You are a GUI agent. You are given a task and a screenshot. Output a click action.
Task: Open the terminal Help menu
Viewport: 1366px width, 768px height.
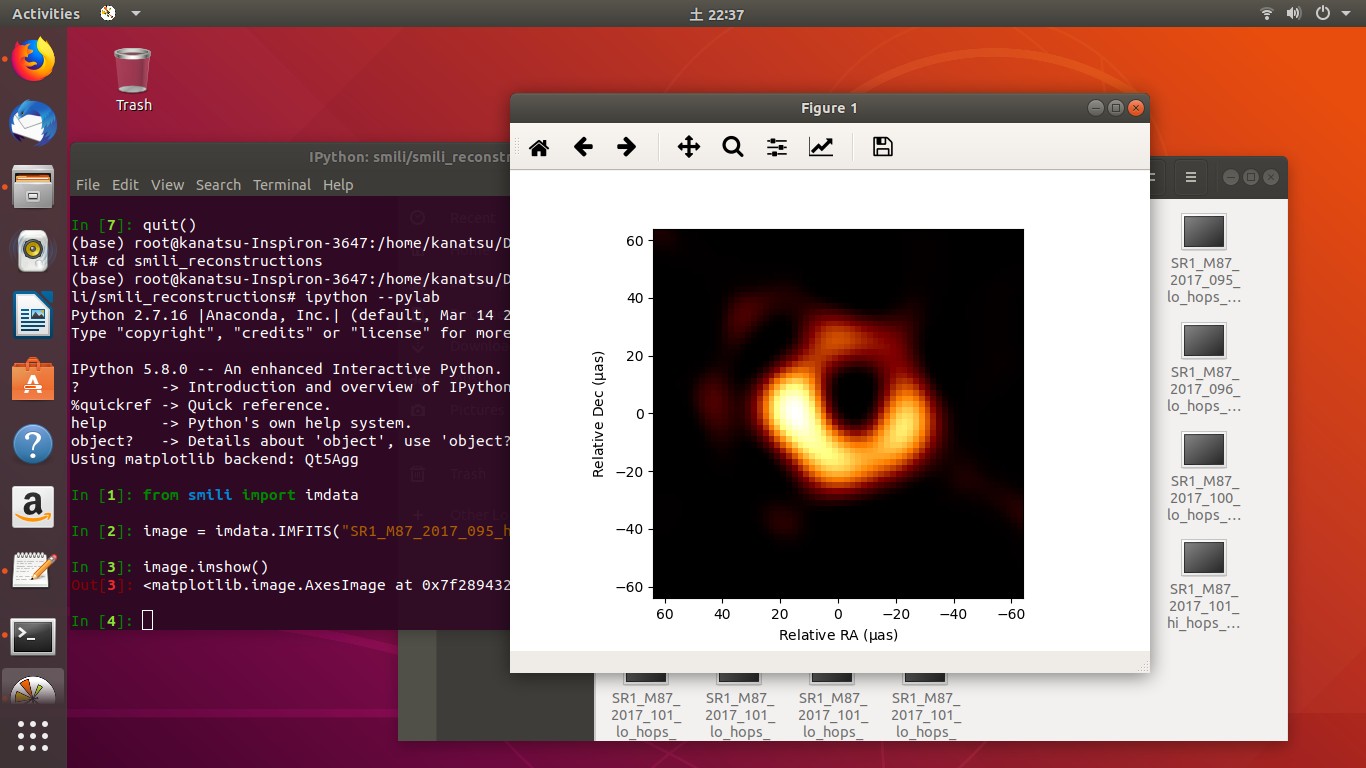click(338, 185)
